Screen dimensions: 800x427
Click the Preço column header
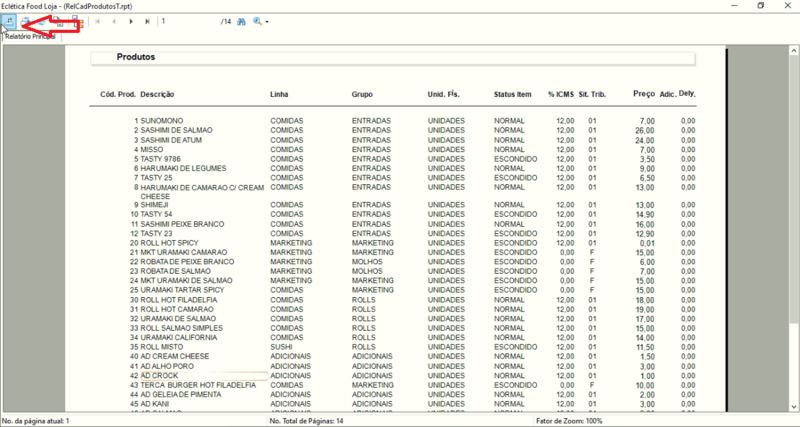pos(644,94)
